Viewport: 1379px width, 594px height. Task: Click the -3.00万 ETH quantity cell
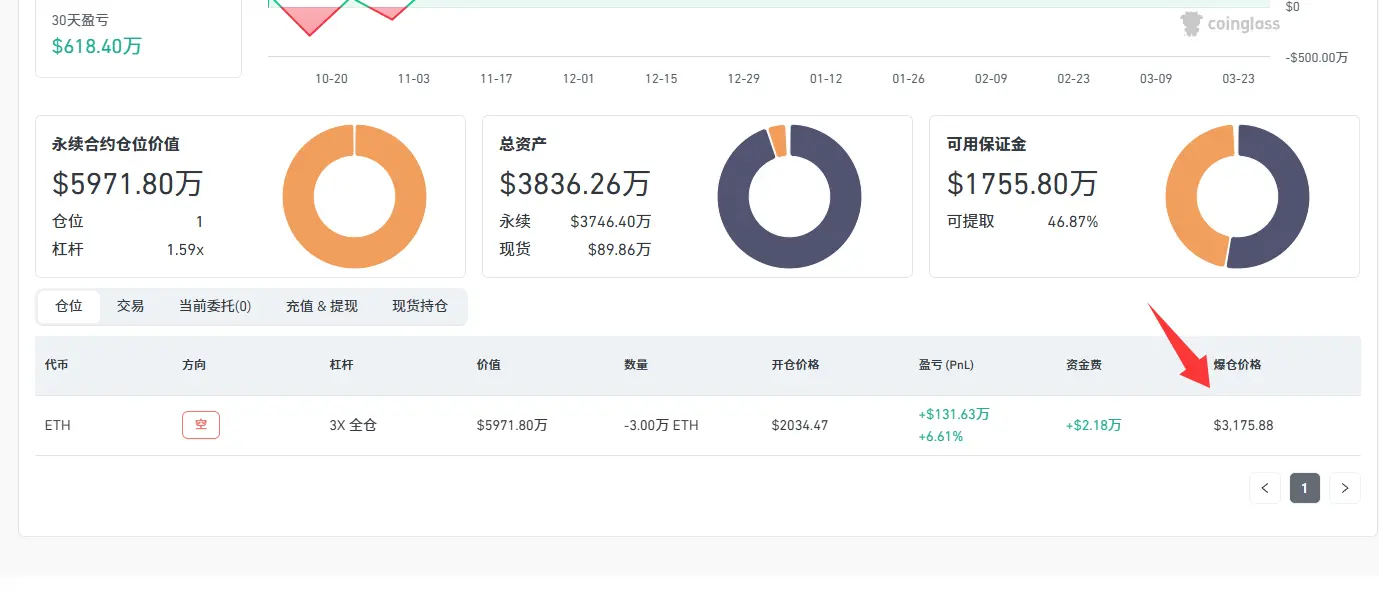pyautogui.click(x=661, y=425)
